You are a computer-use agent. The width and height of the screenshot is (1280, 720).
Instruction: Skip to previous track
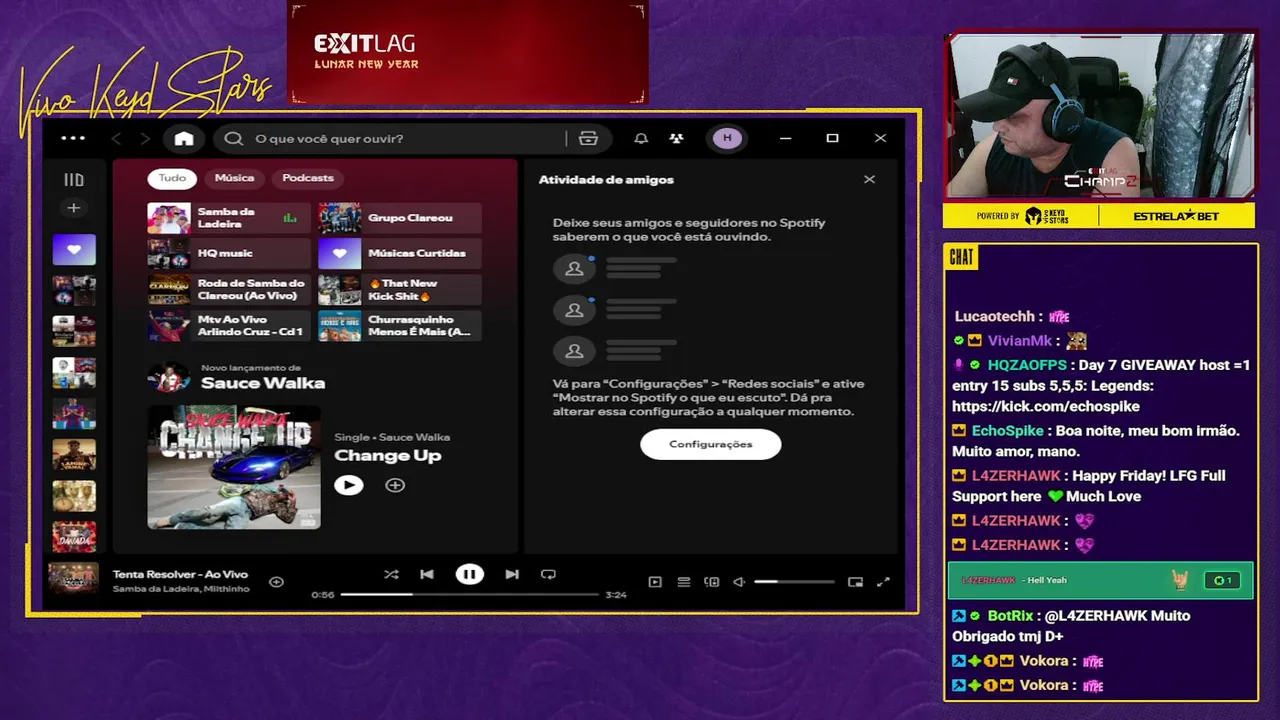pyautogui.click(x=427, y=574)
